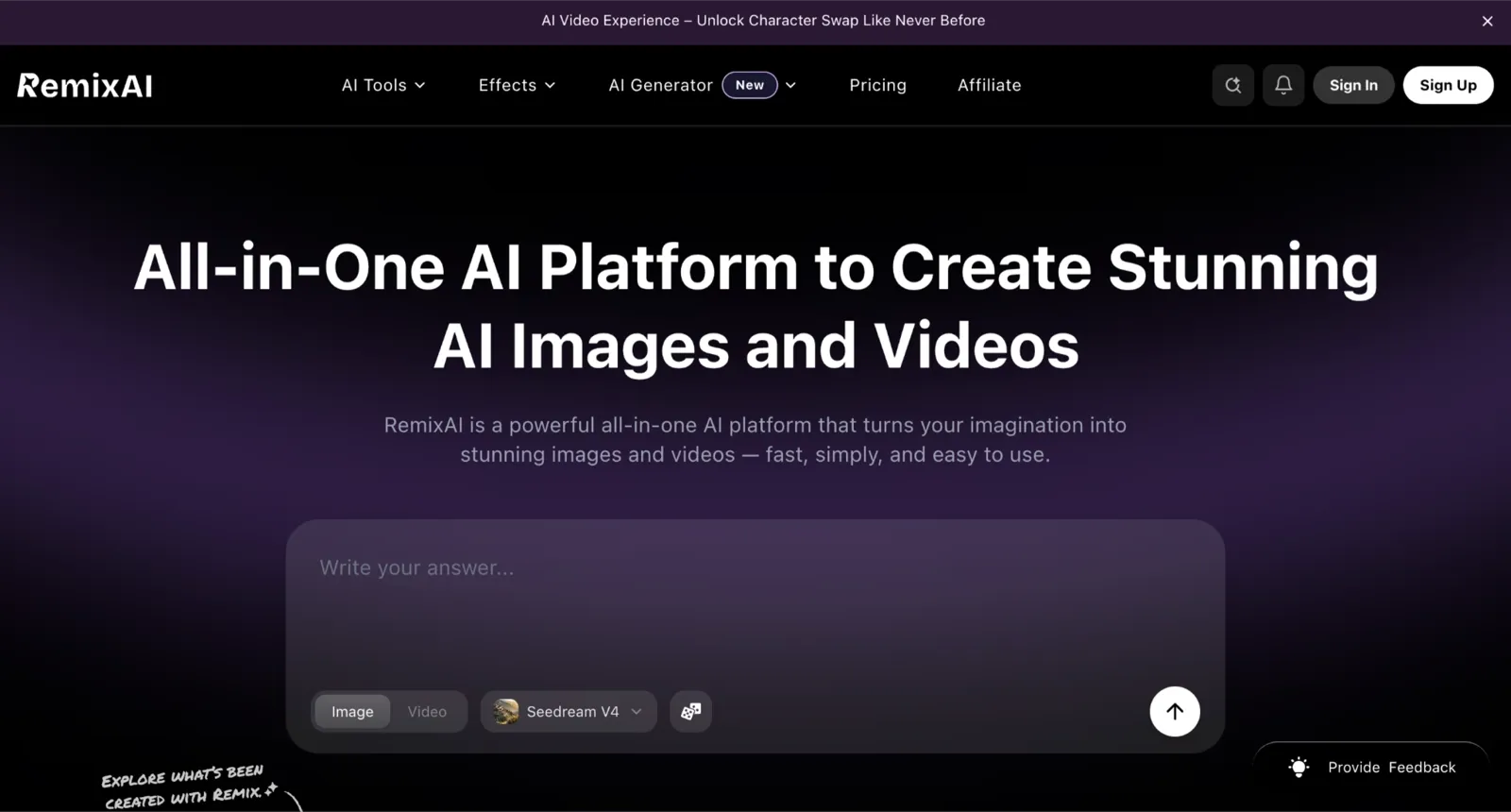
Task: Switch to Video mode
Action: [427, 712]
